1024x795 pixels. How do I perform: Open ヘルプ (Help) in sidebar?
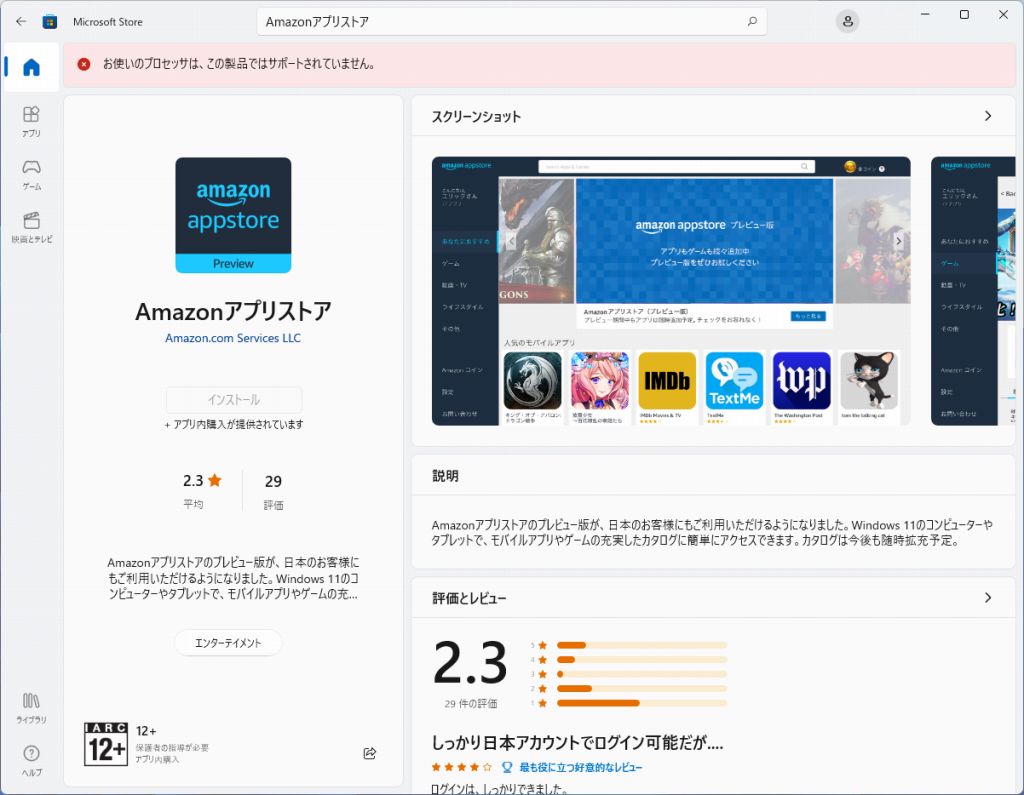(x=31, y=761)
